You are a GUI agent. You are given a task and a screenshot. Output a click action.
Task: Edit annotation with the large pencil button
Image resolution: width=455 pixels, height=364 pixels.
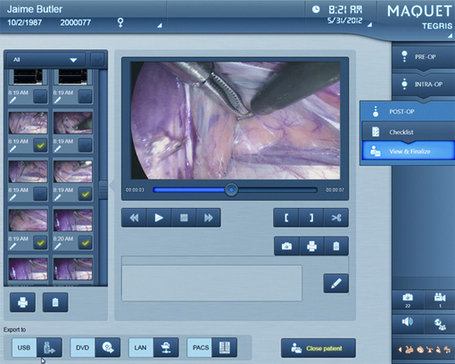pyautogui.click(x=336, y=283)
